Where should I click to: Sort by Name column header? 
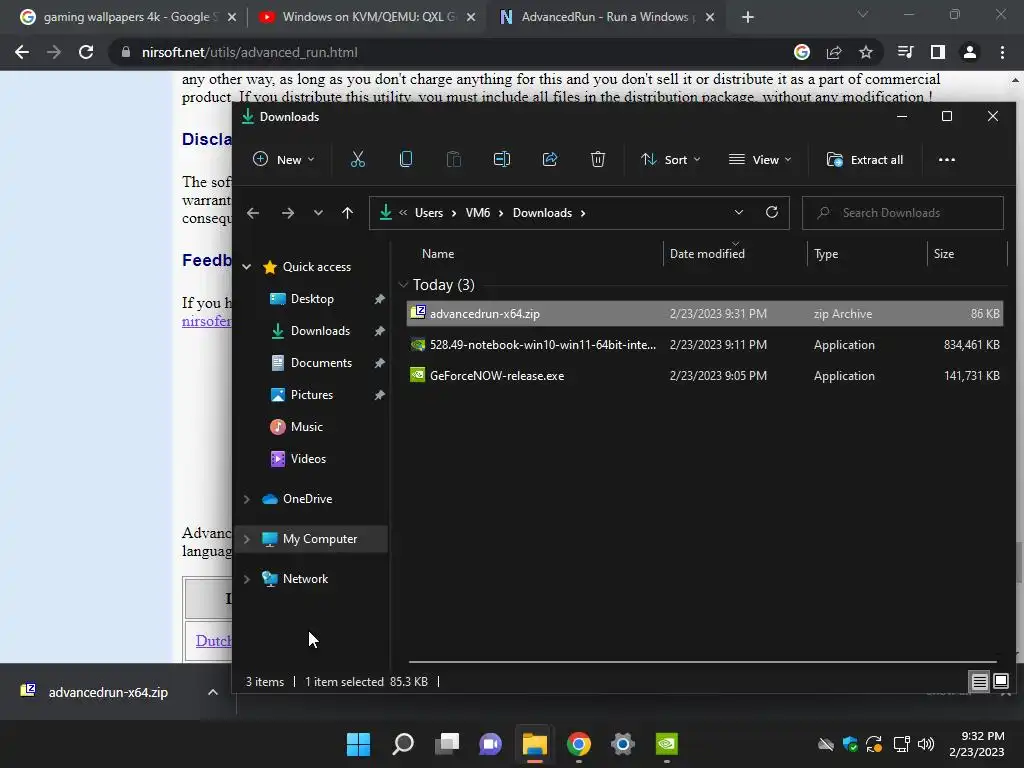point(438,253)
